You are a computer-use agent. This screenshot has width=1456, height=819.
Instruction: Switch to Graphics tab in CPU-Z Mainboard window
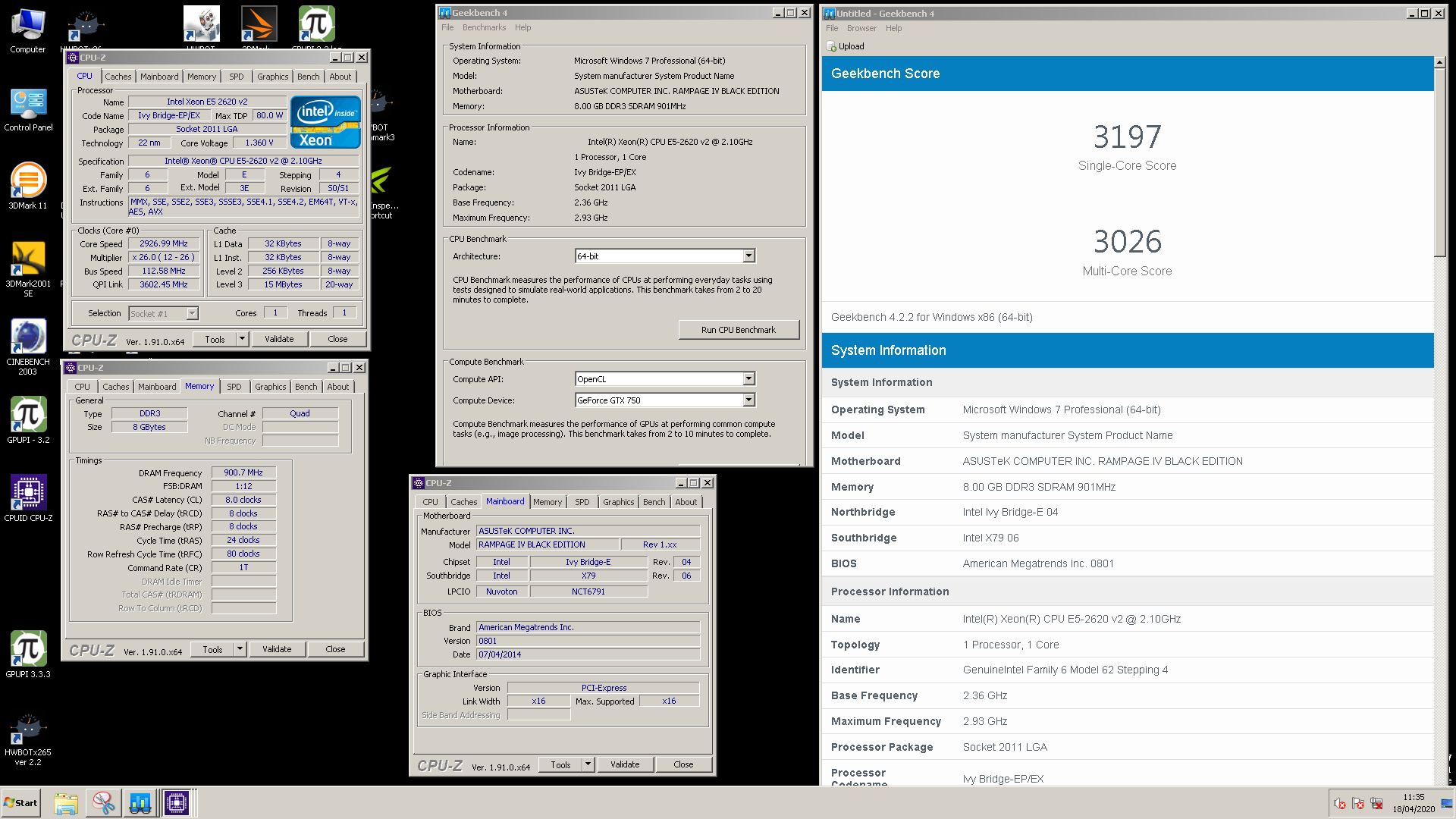tap(618, 502)
